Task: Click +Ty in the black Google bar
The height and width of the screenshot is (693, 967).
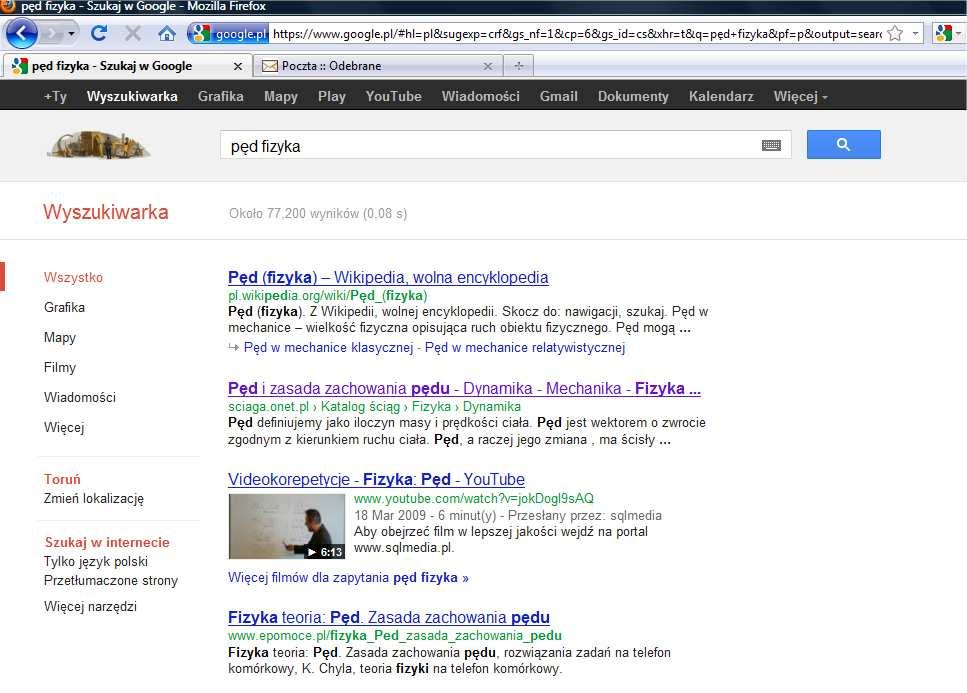Action: [x=56, y=96]
